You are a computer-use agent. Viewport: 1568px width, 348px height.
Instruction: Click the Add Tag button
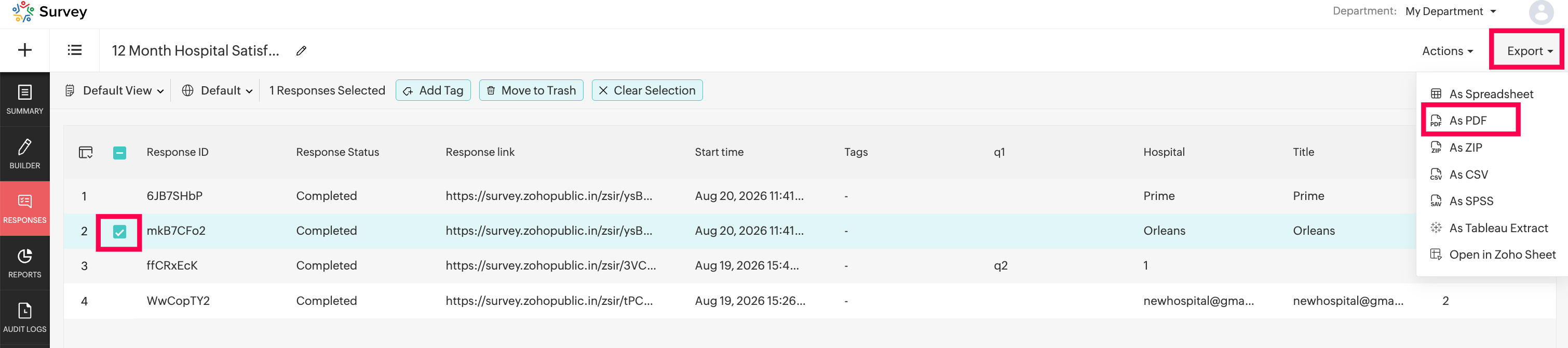tap(434, 91)
